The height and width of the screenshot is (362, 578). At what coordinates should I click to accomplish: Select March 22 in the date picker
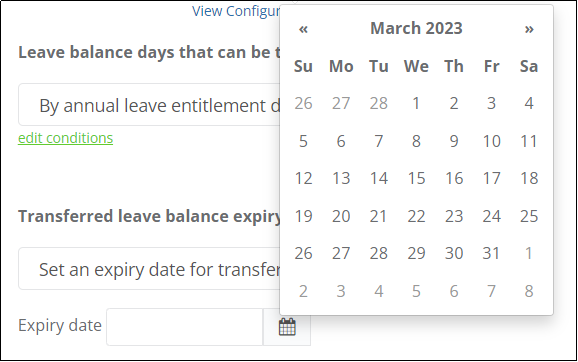416,216
